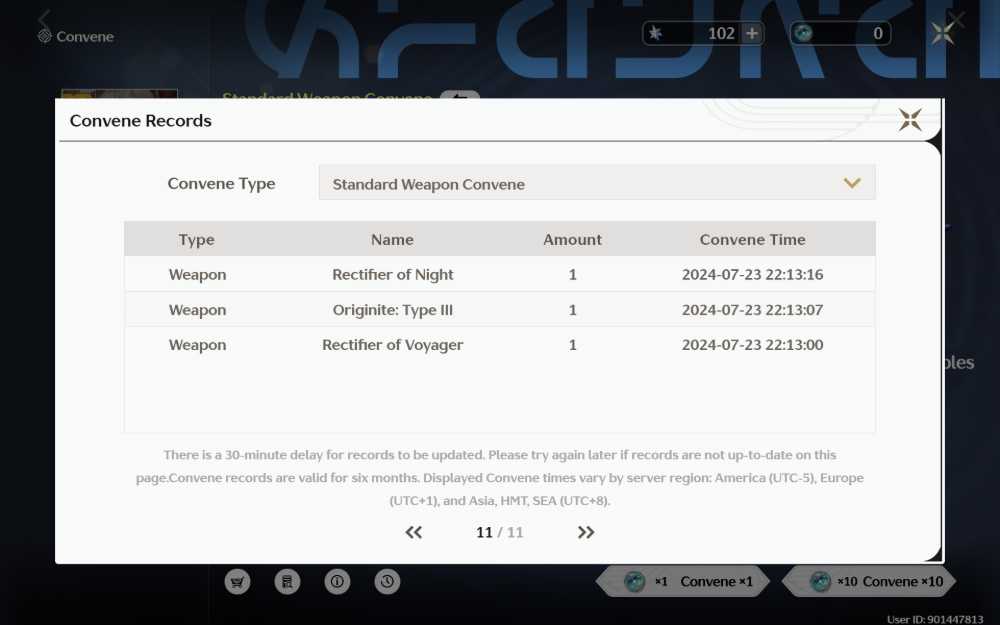The height and width of the screenshot is (625, 1000).
Task: Open the Convene Type dropdown
Action: pos(597,183)
